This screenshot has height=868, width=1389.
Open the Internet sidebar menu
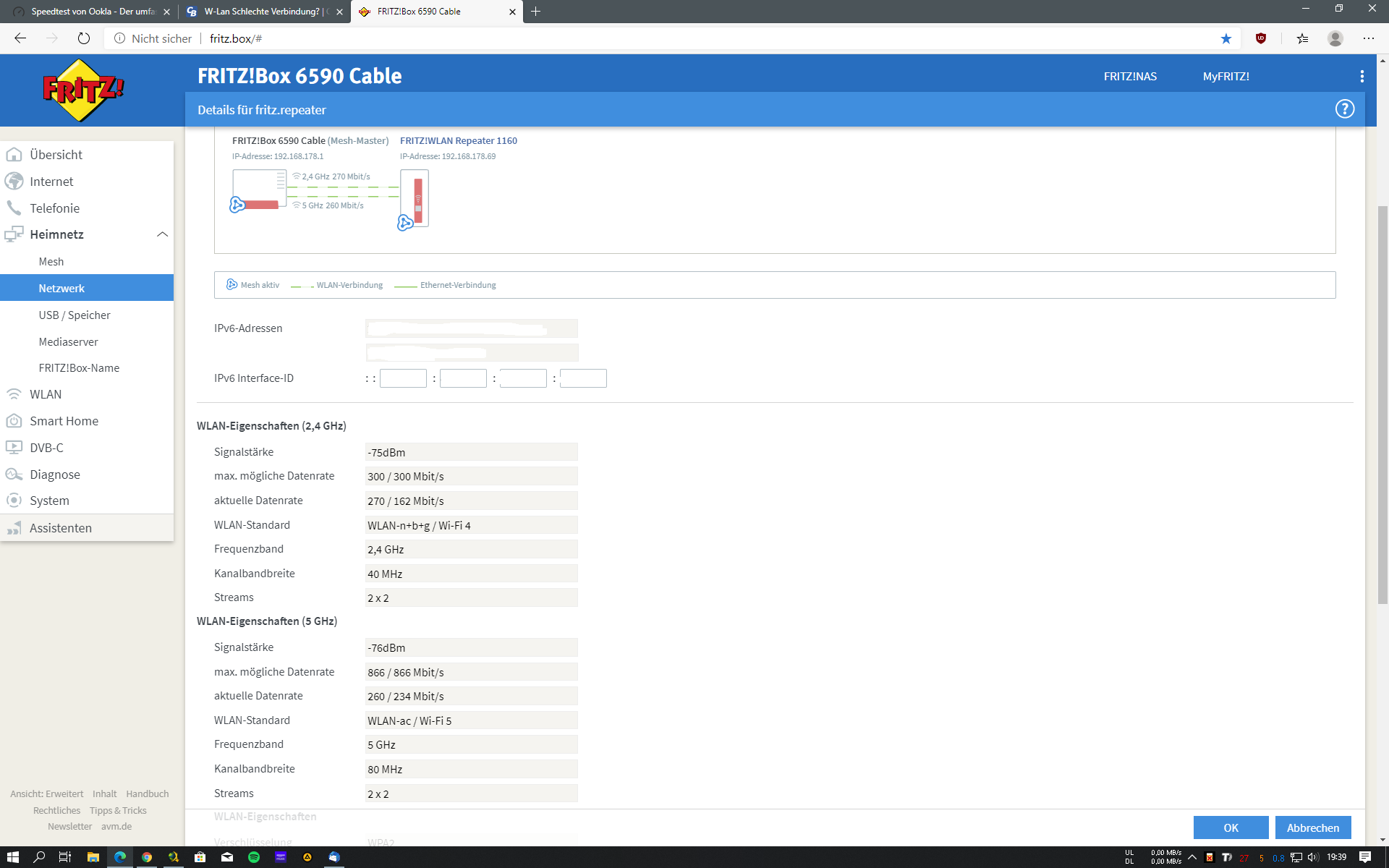click(x=51, y=182)
